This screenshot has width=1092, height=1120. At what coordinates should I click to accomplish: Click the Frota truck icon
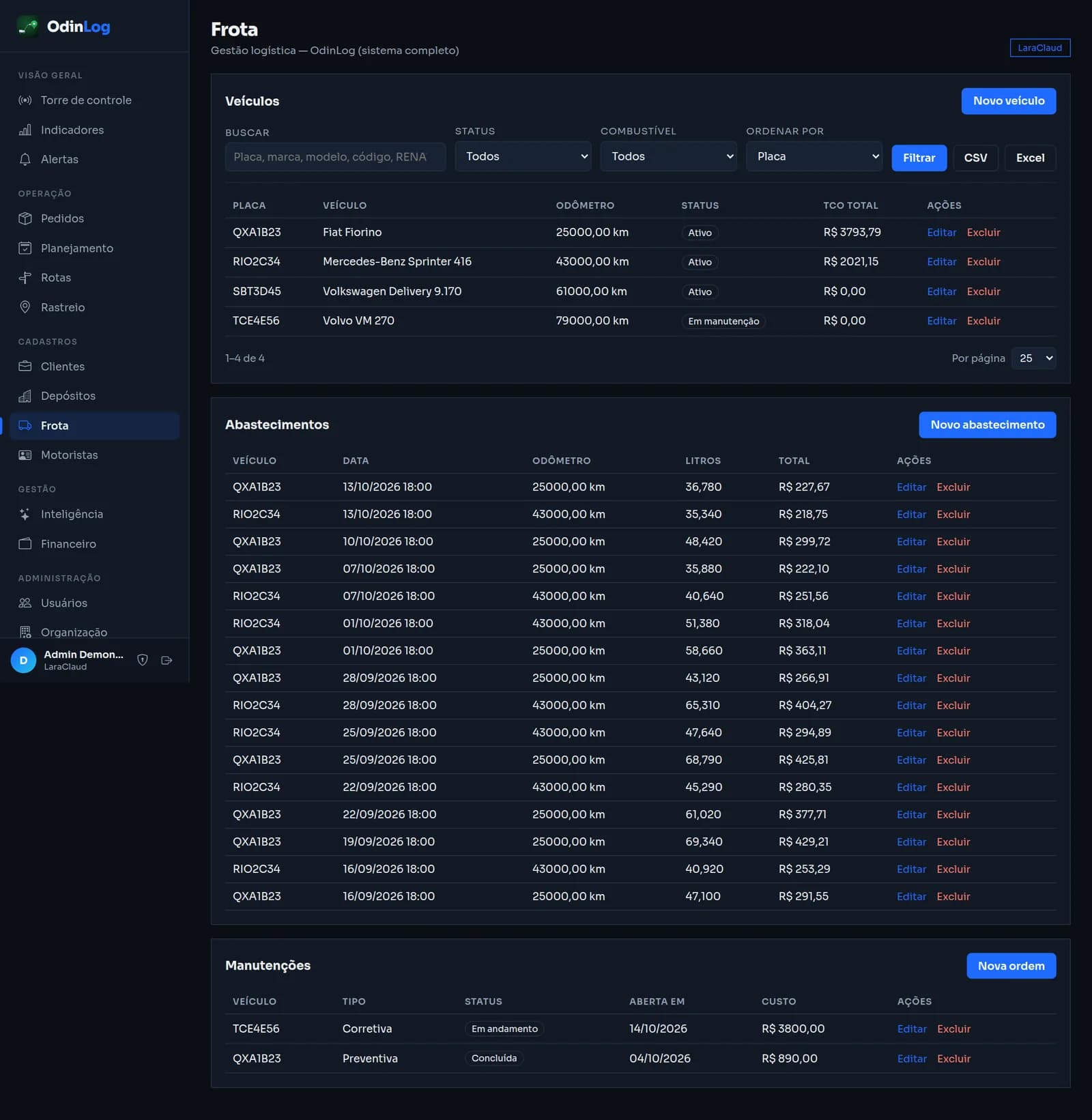tap(25, 425)
